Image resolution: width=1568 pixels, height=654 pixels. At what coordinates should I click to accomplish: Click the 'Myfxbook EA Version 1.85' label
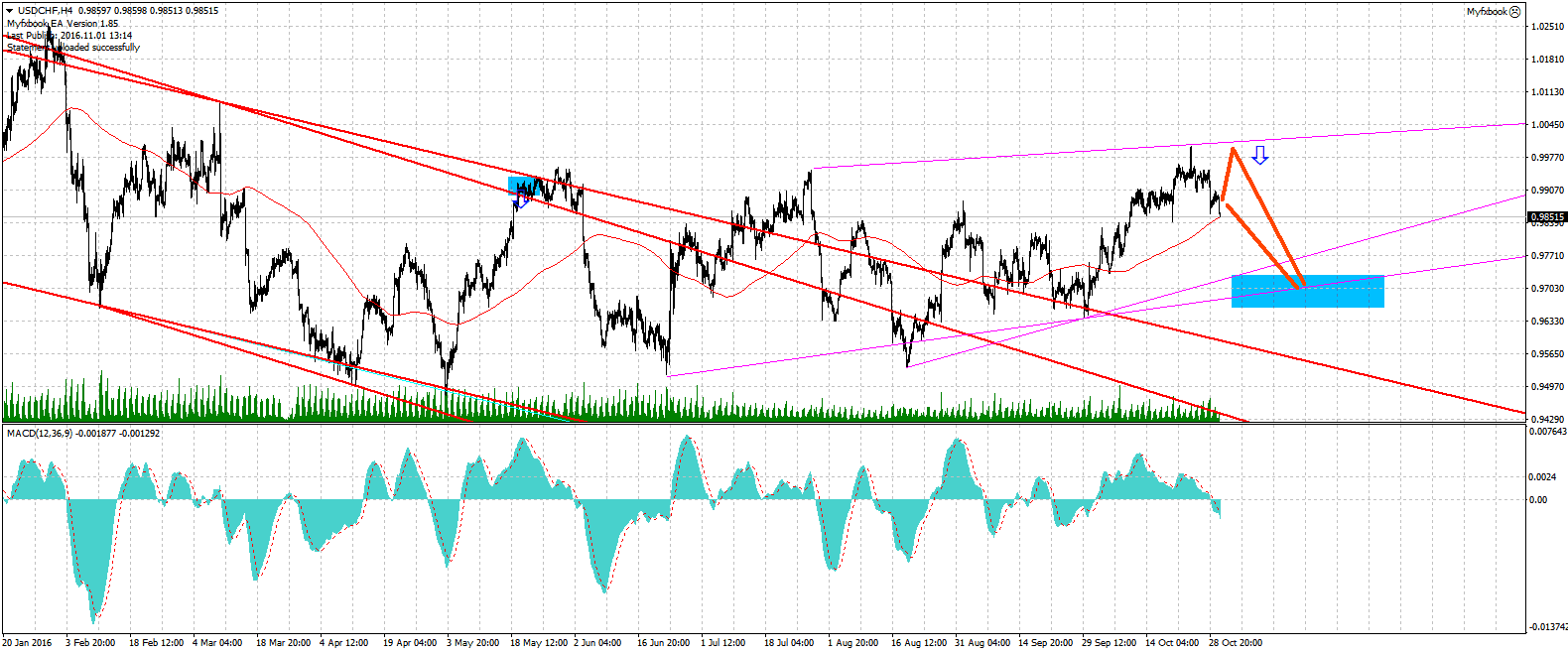[63, 23]
